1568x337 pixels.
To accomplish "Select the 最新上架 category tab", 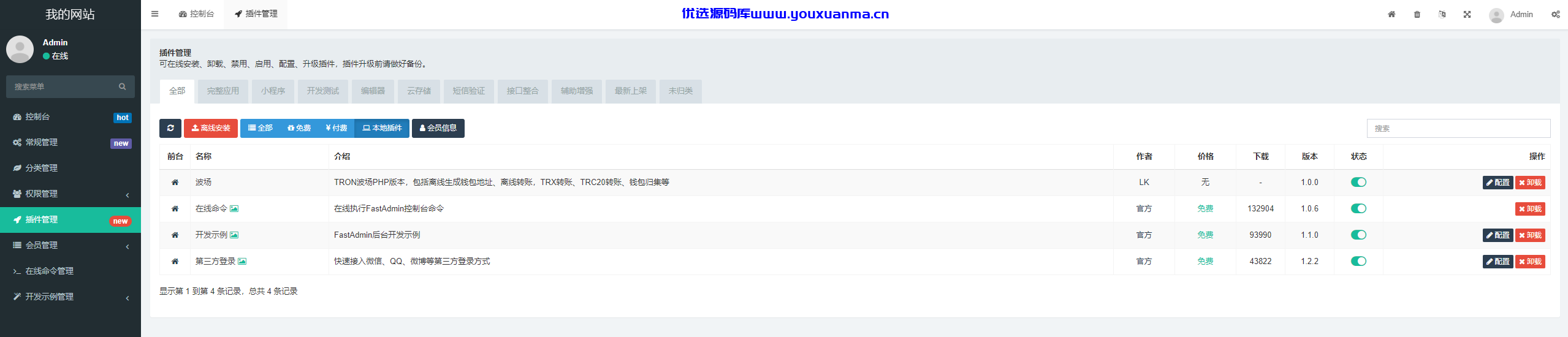I will pyautogui.click(x=630, y=91).
